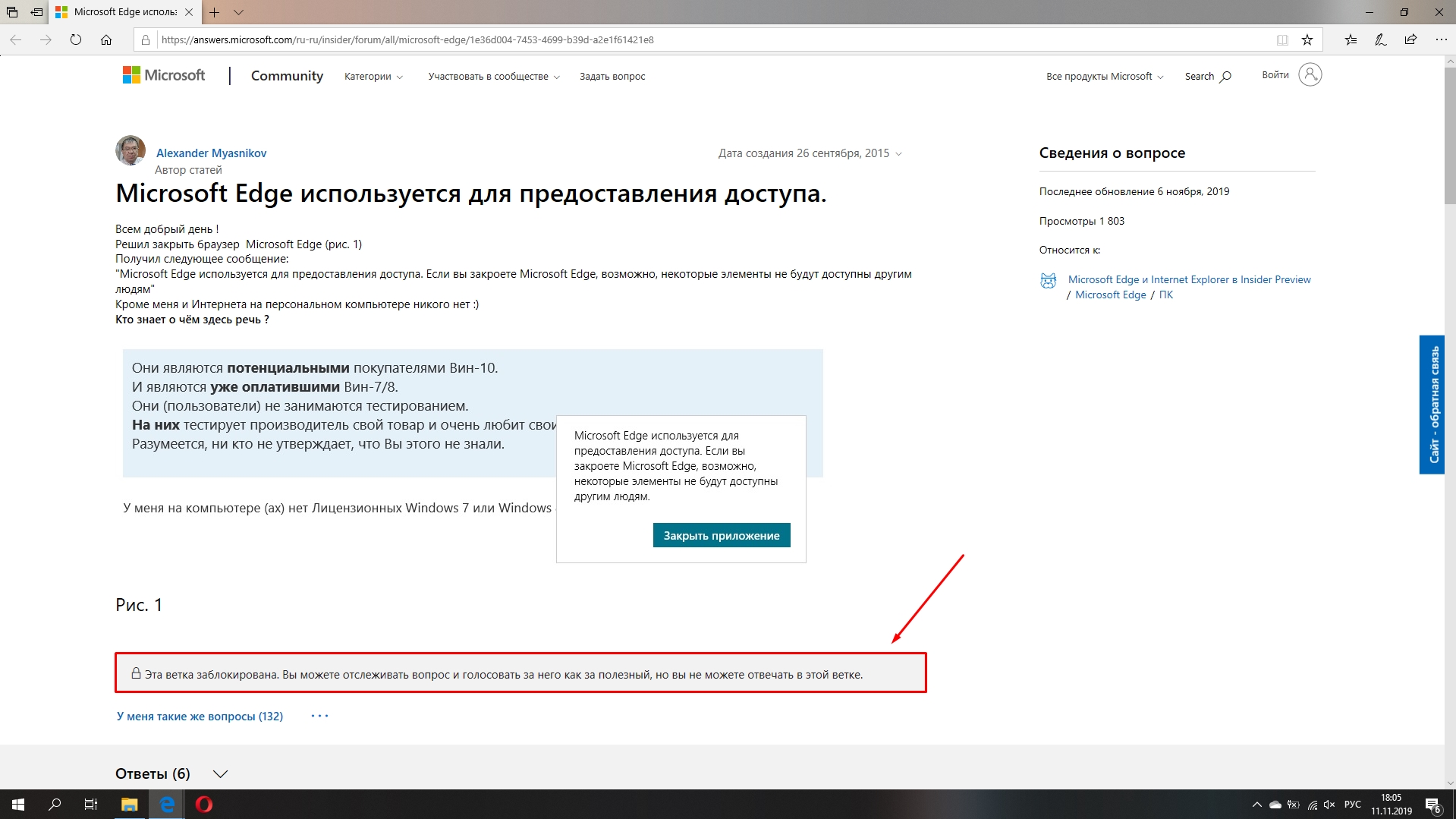Switch to Edge in taskbar
Viewport: 1456px width, 819px height.
coord(167,805)
